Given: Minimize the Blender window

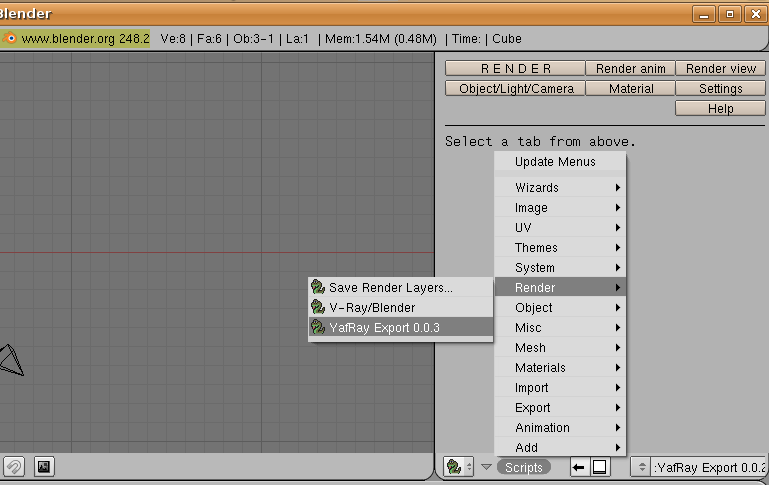Looking at the screenshot, I should [x=704, y=14].
